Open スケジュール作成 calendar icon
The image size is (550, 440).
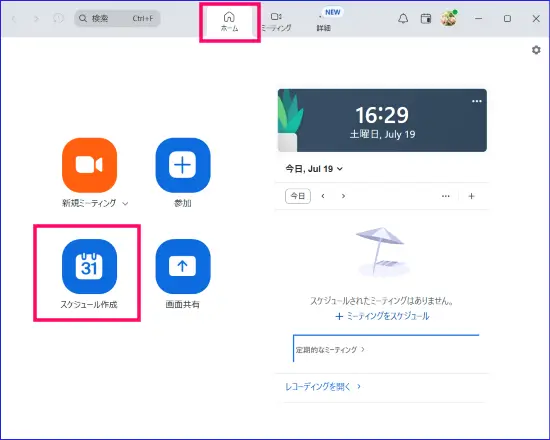pos(89,266)
